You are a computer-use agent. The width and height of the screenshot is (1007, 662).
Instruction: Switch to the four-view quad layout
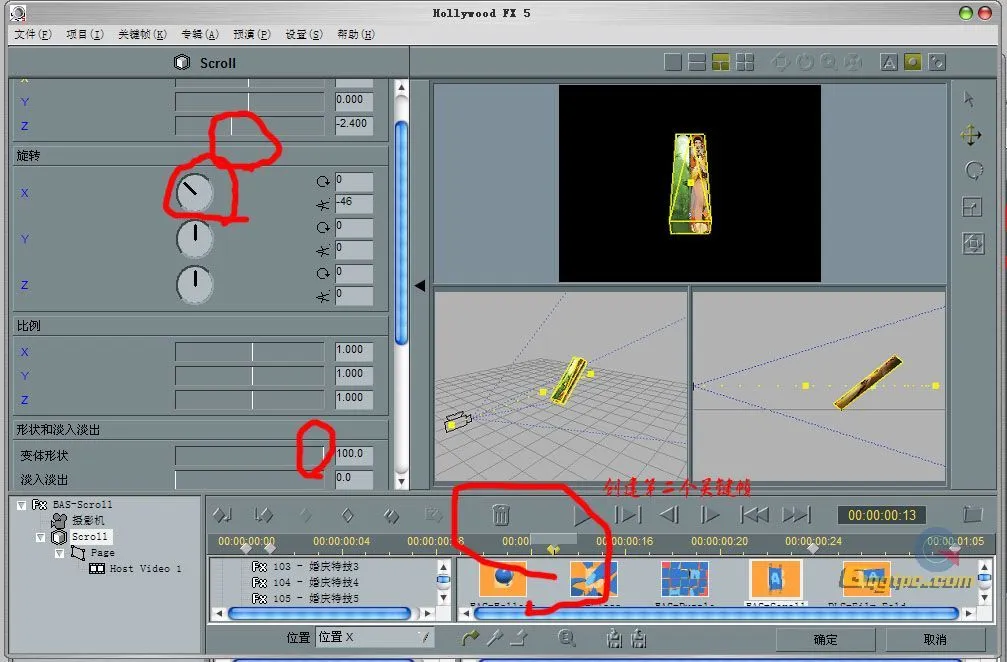click(x=745, y=62)
